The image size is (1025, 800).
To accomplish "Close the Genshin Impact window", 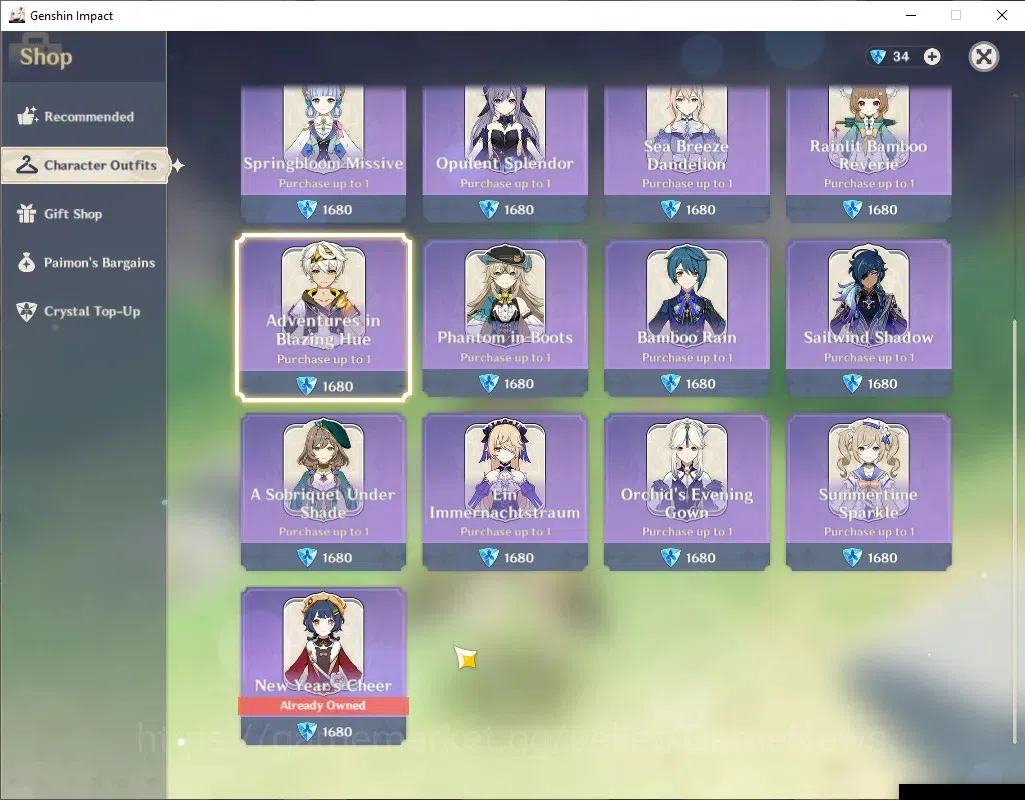I will point(1001,15).
